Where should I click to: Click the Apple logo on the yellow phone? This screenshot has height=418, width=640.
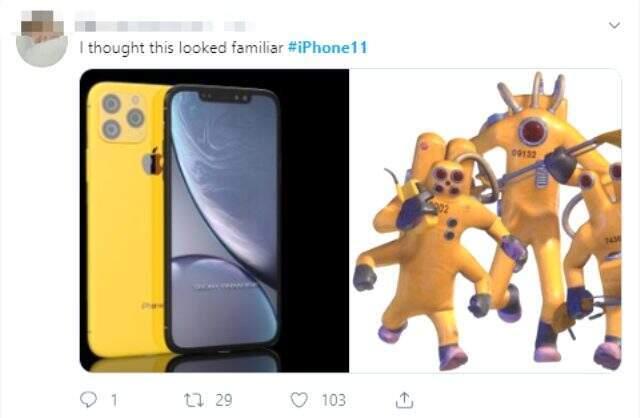point(153,161)
